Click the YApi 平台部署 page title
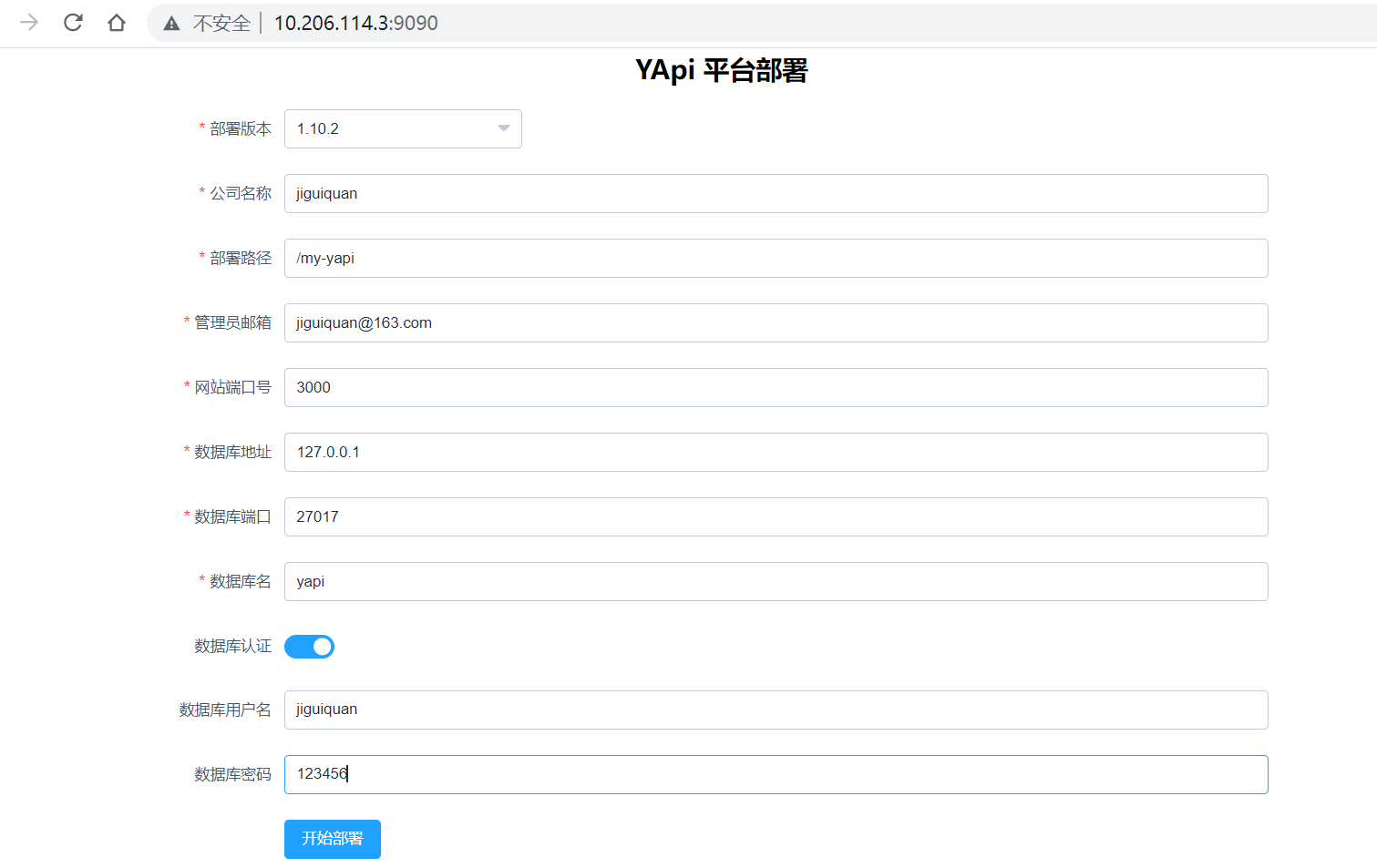Screen dimensions: 1377x868 tap(721, 70)
